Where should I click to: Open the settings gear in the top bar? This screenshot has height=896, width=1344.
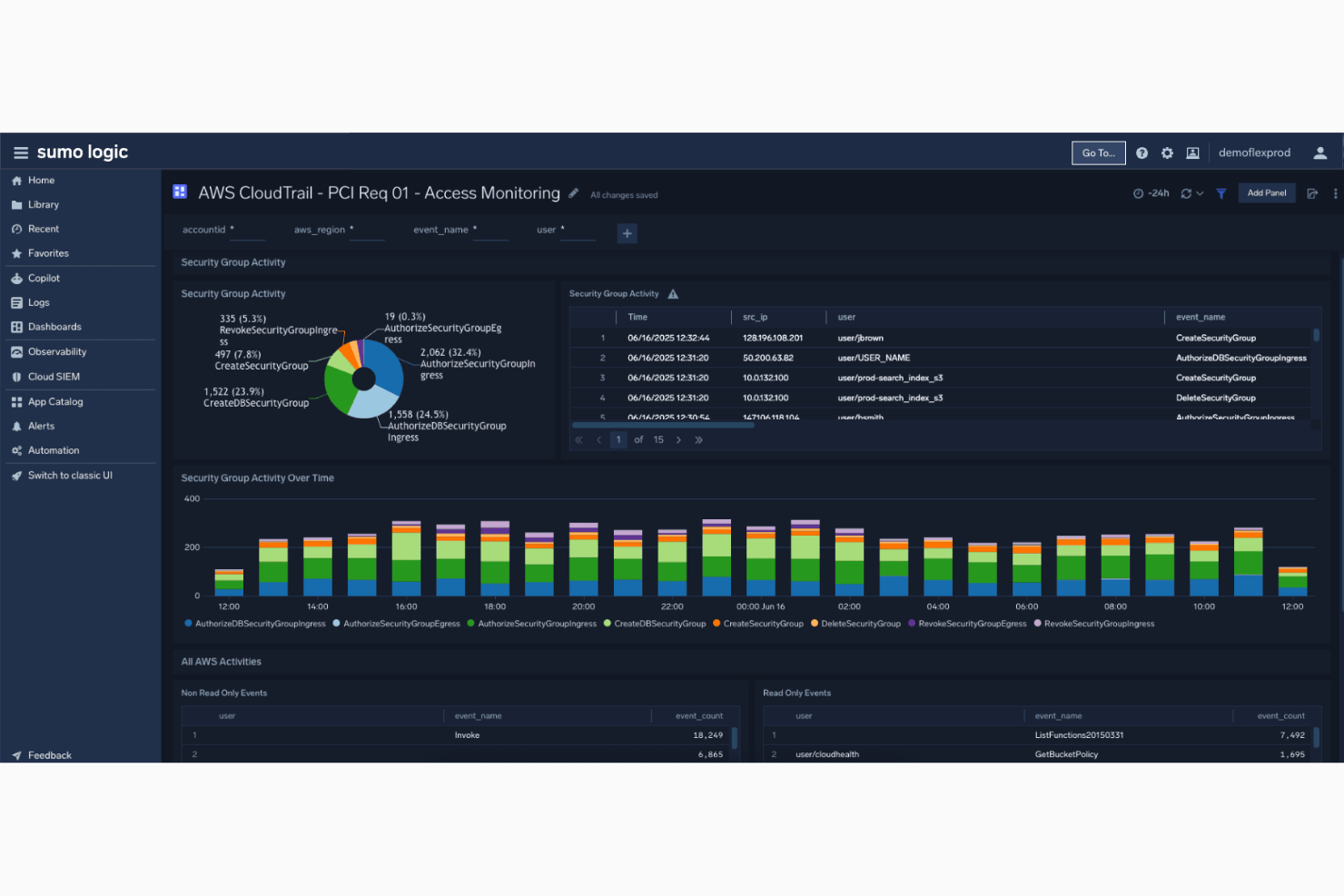(1167, 153)
